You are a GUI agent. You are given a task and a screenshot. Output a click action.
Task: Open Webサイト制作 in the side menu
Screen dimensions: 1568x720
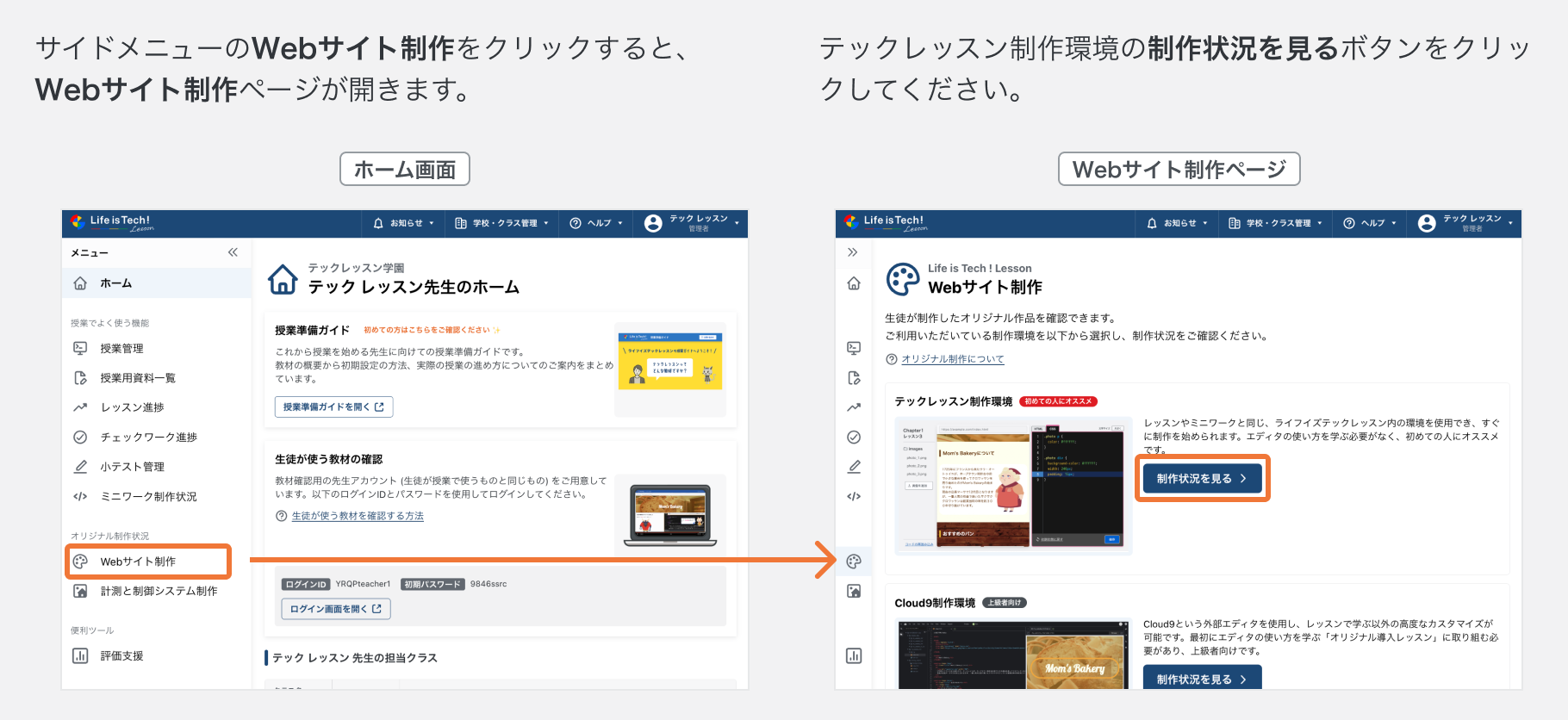coord(148,562)
